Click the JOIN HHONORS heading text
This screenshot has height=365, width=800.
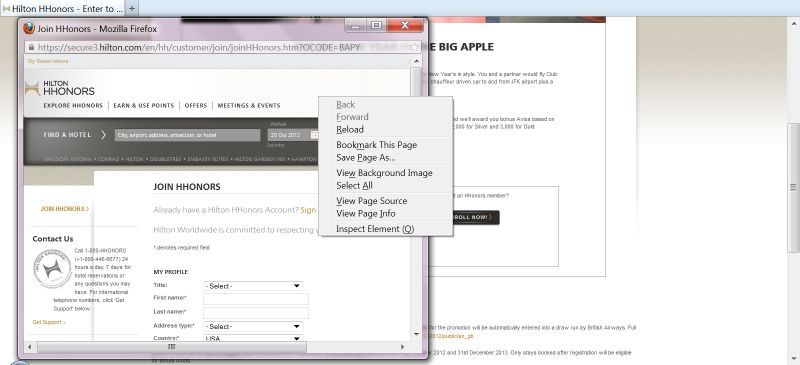187,187
